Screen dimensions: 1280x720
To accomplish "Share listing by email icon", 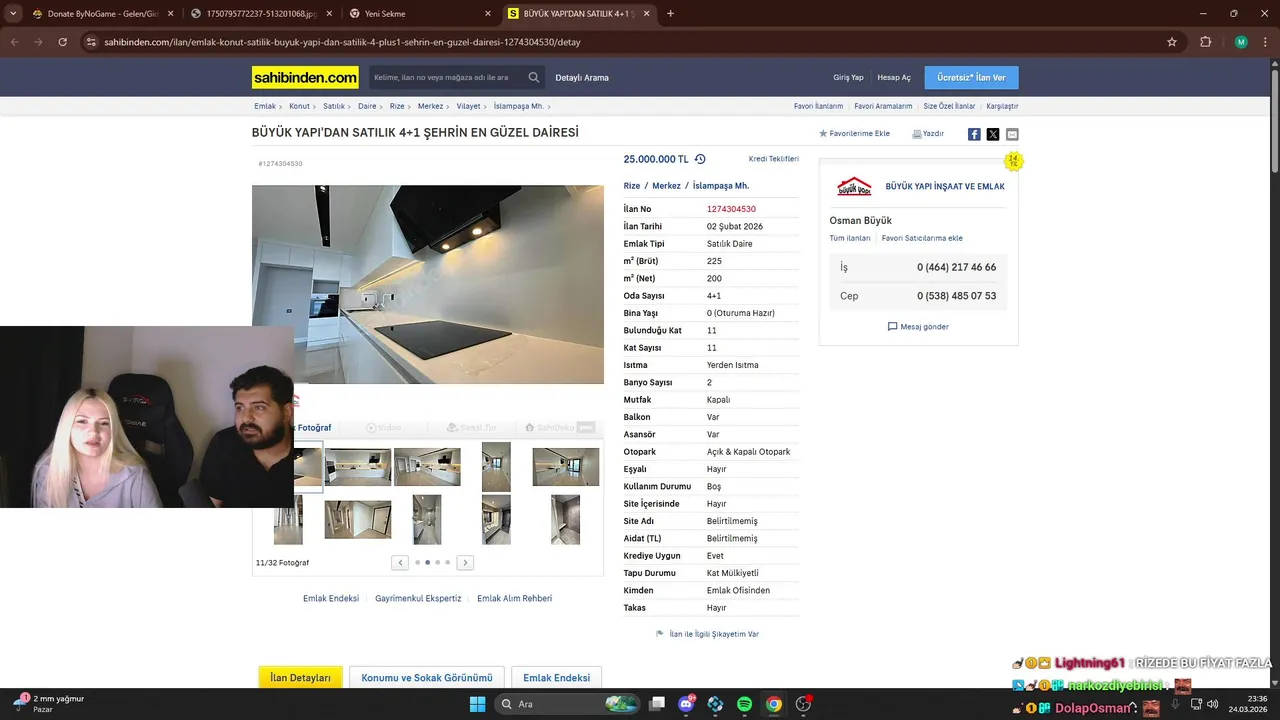I will point(1012,134).
